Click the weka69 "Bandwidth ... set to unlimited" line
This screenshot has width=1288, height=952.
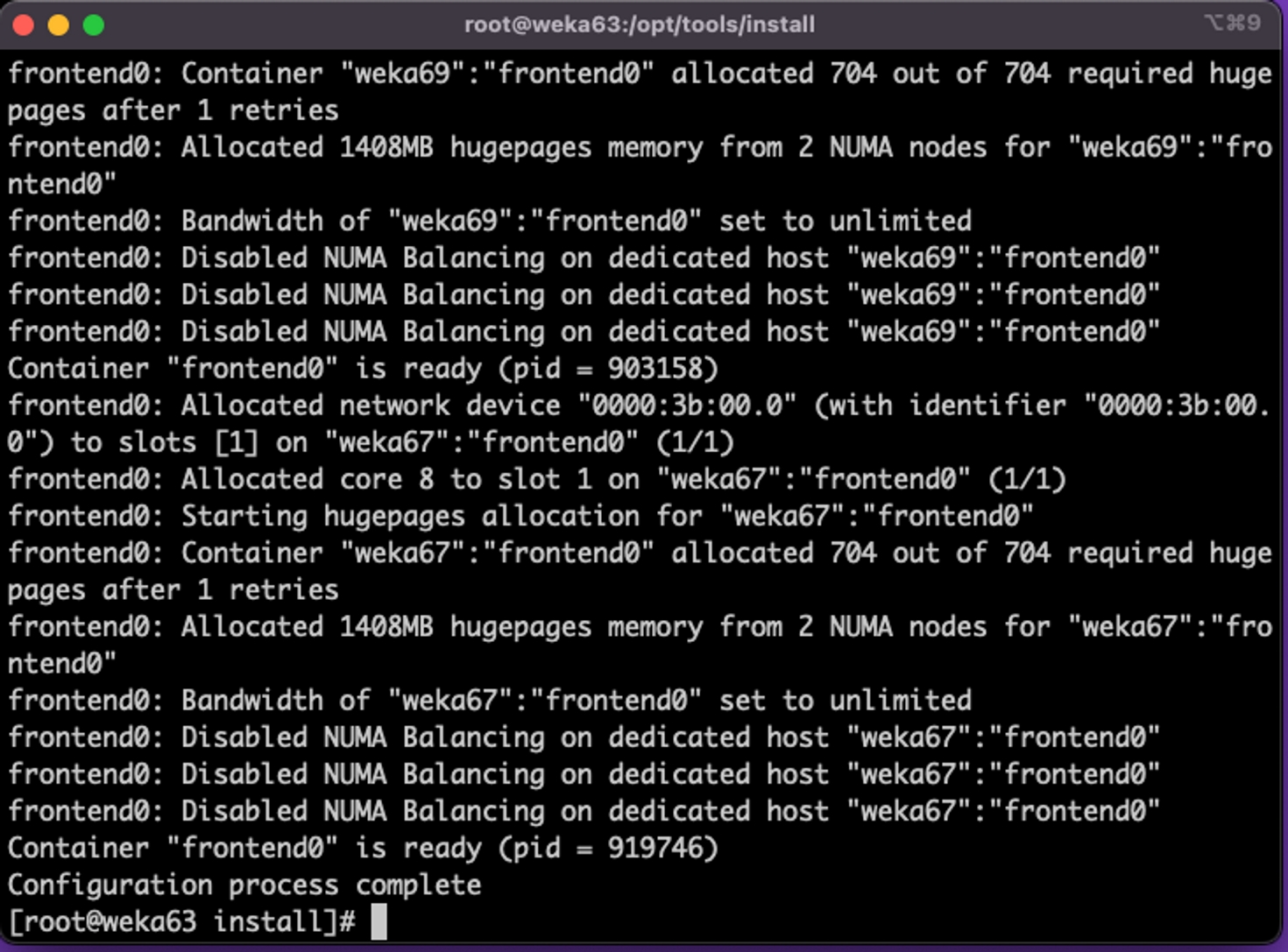pos(490,221)
